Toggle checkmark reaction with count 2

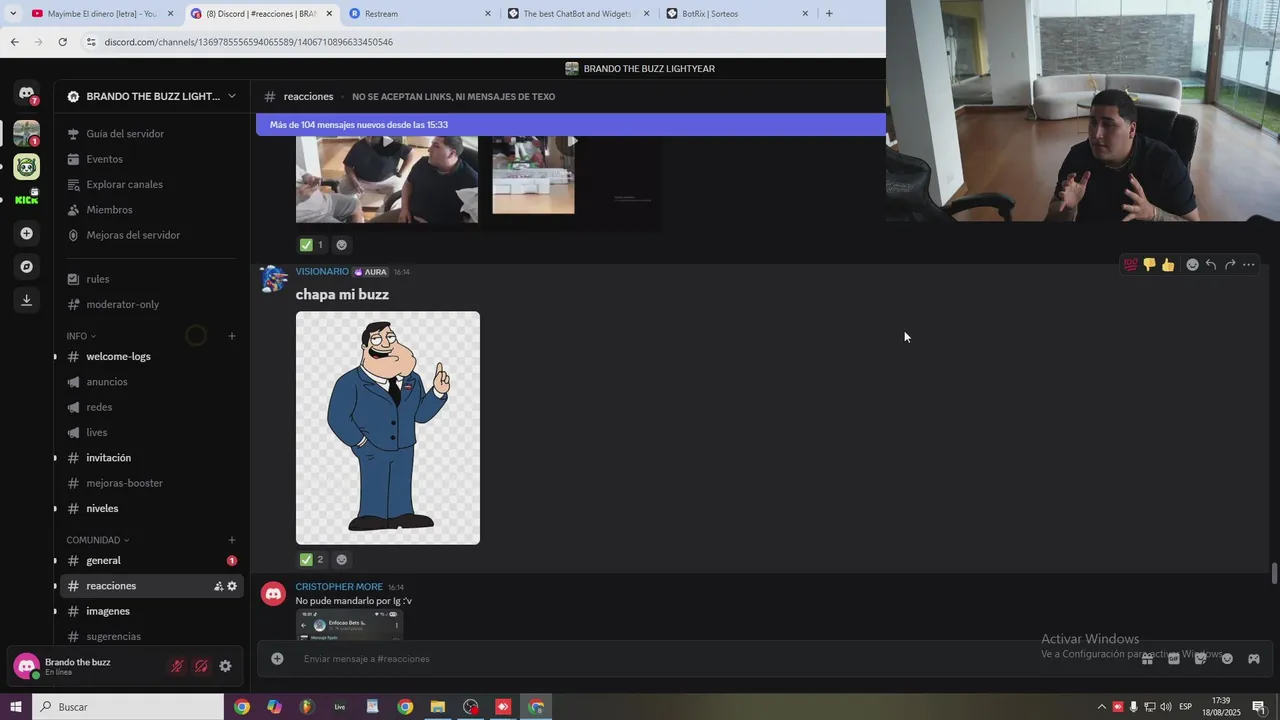pos(312,560)
